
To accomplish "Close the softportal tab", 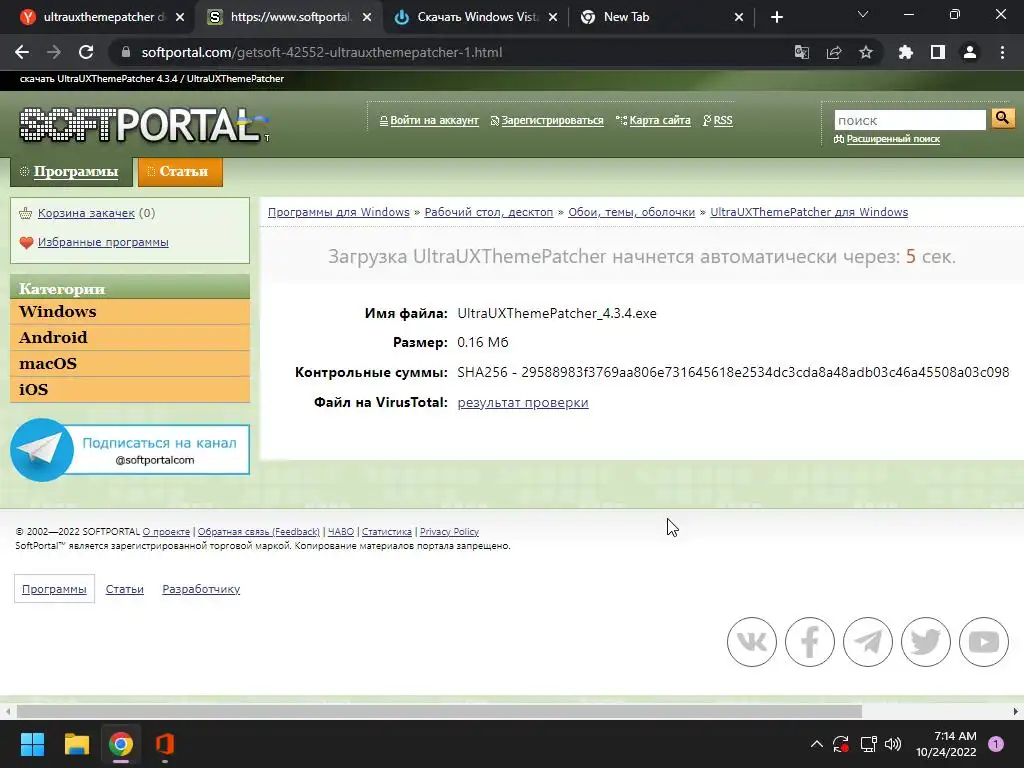I will 367,17.
